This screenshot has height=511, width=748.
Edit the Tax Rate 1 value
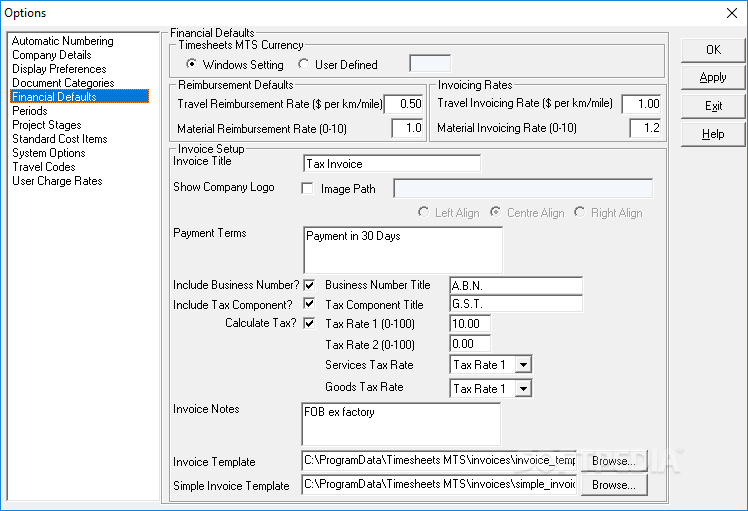click(x=470, y=323)
